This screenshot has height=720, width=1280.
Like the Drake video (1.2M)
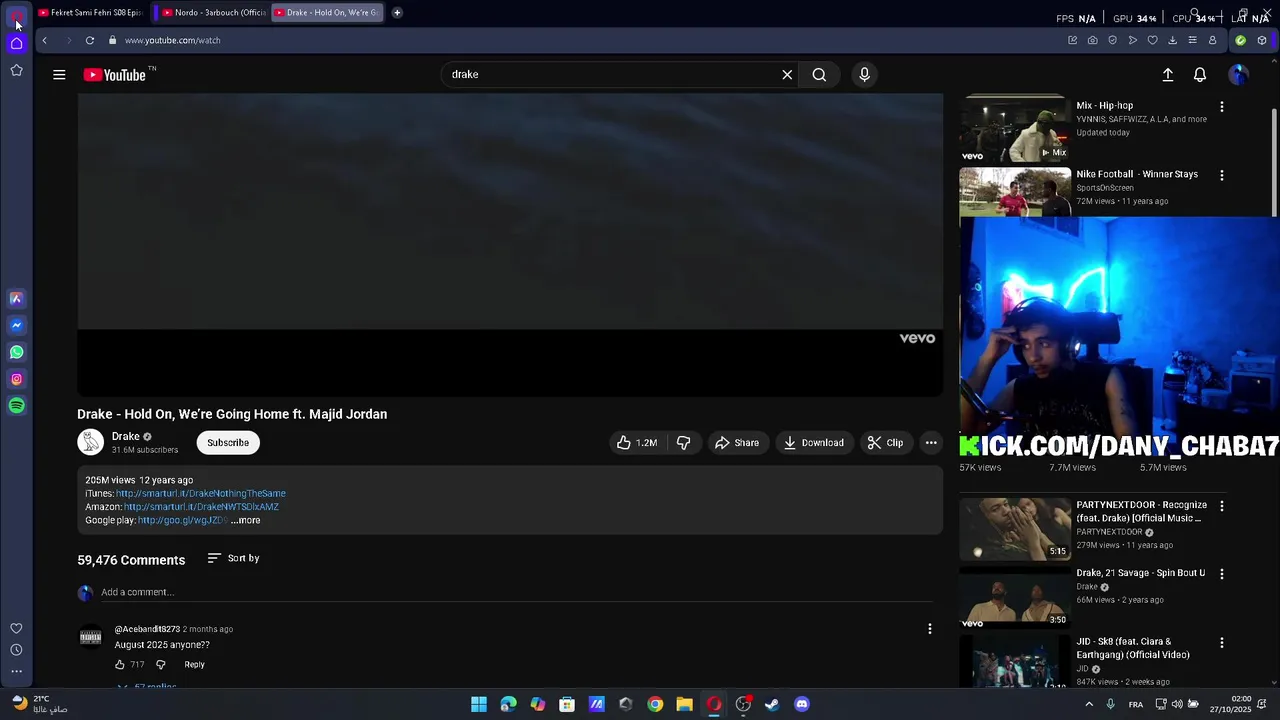636,443
